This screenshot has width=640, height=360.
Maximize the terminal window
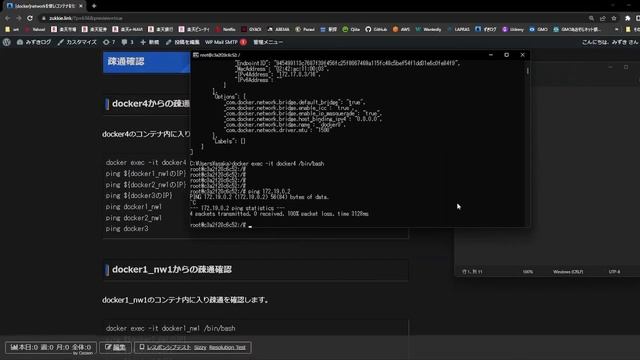click(507, 55)
